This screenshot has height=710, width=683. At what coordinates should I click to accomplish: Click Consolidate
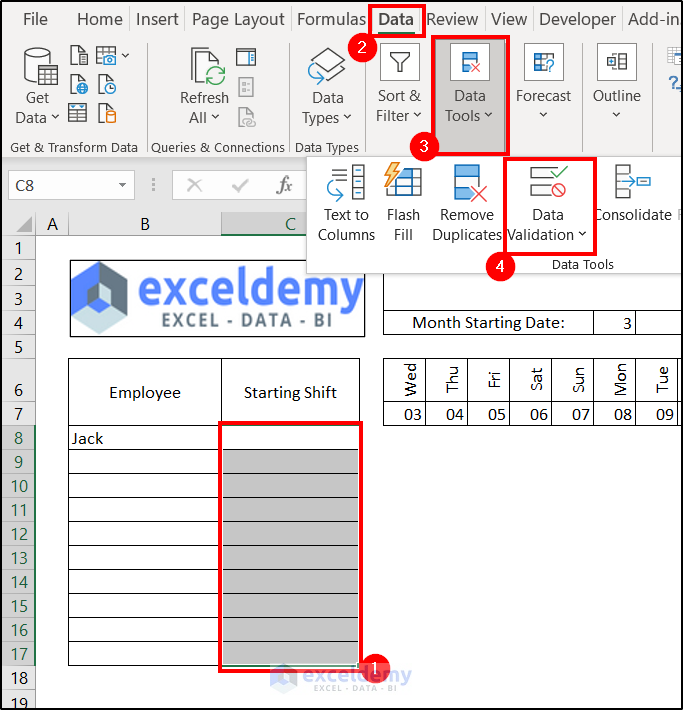click(x=633, y=195)
